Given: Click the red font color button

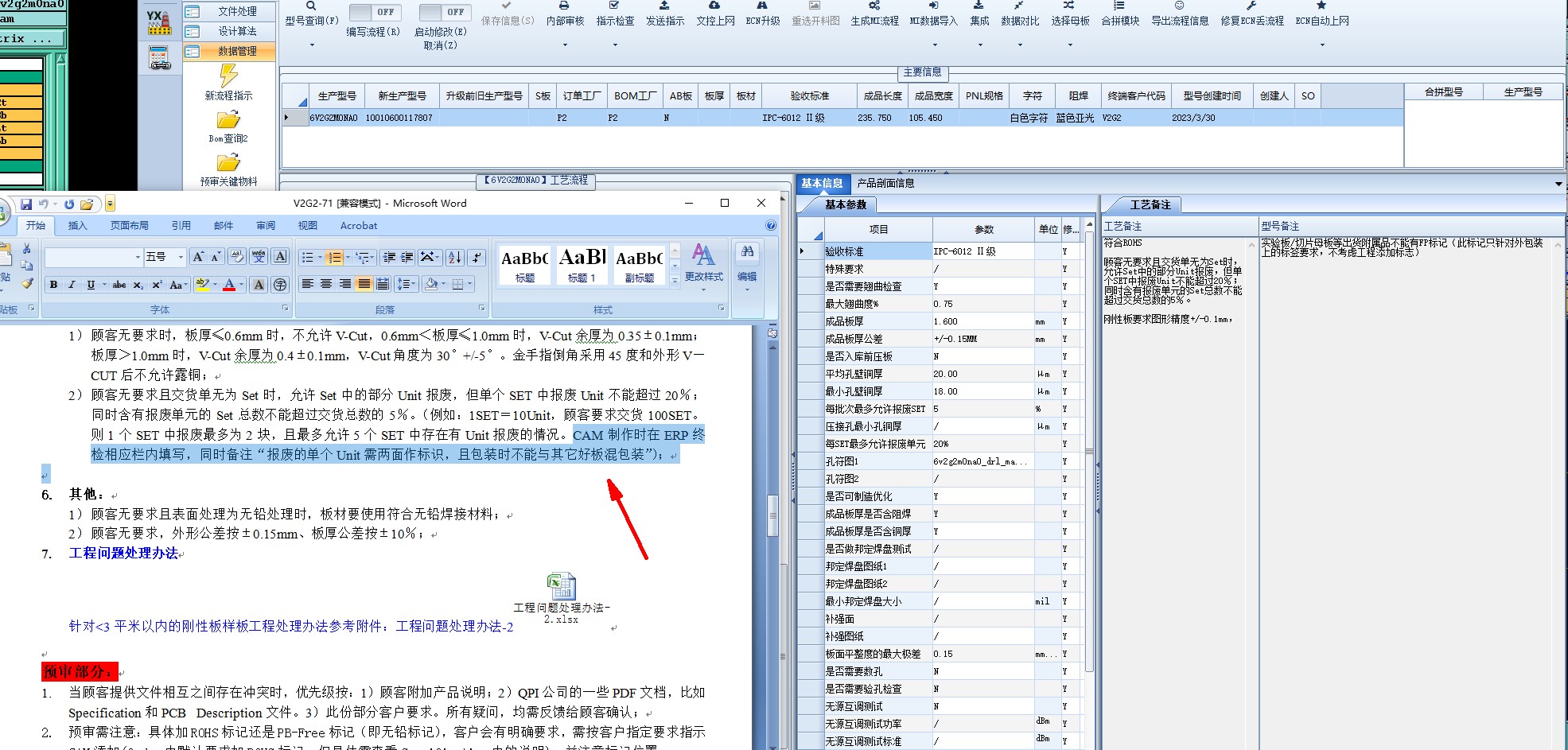Looking at the screenshot, I should click(229, 285).
